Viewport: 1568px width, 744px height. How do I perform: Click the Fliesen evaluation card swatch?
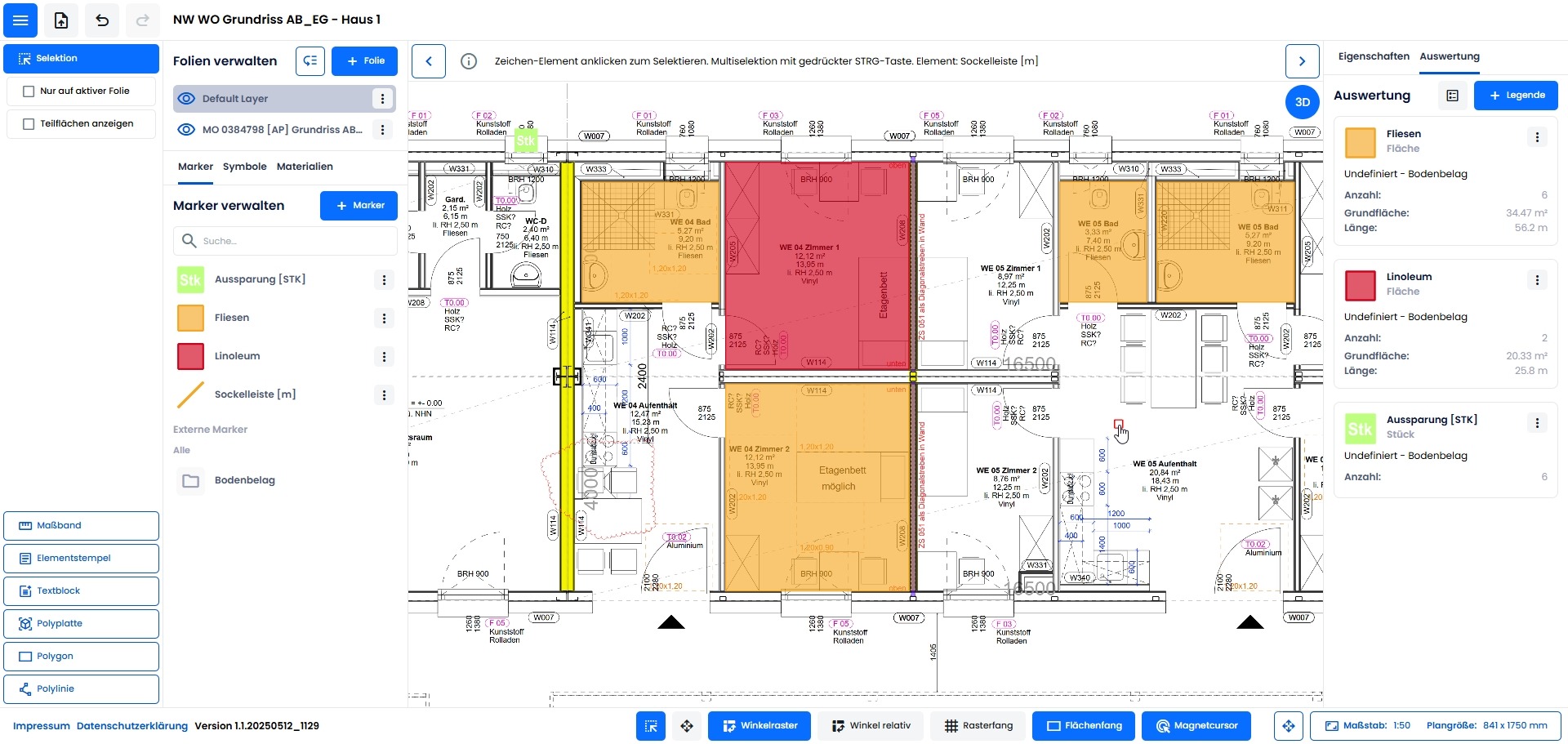click(1360, 142)
